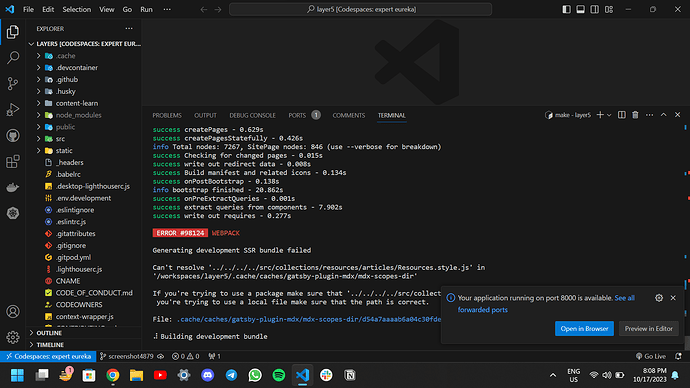Maximize the panel size chevron

pos(664,115)
